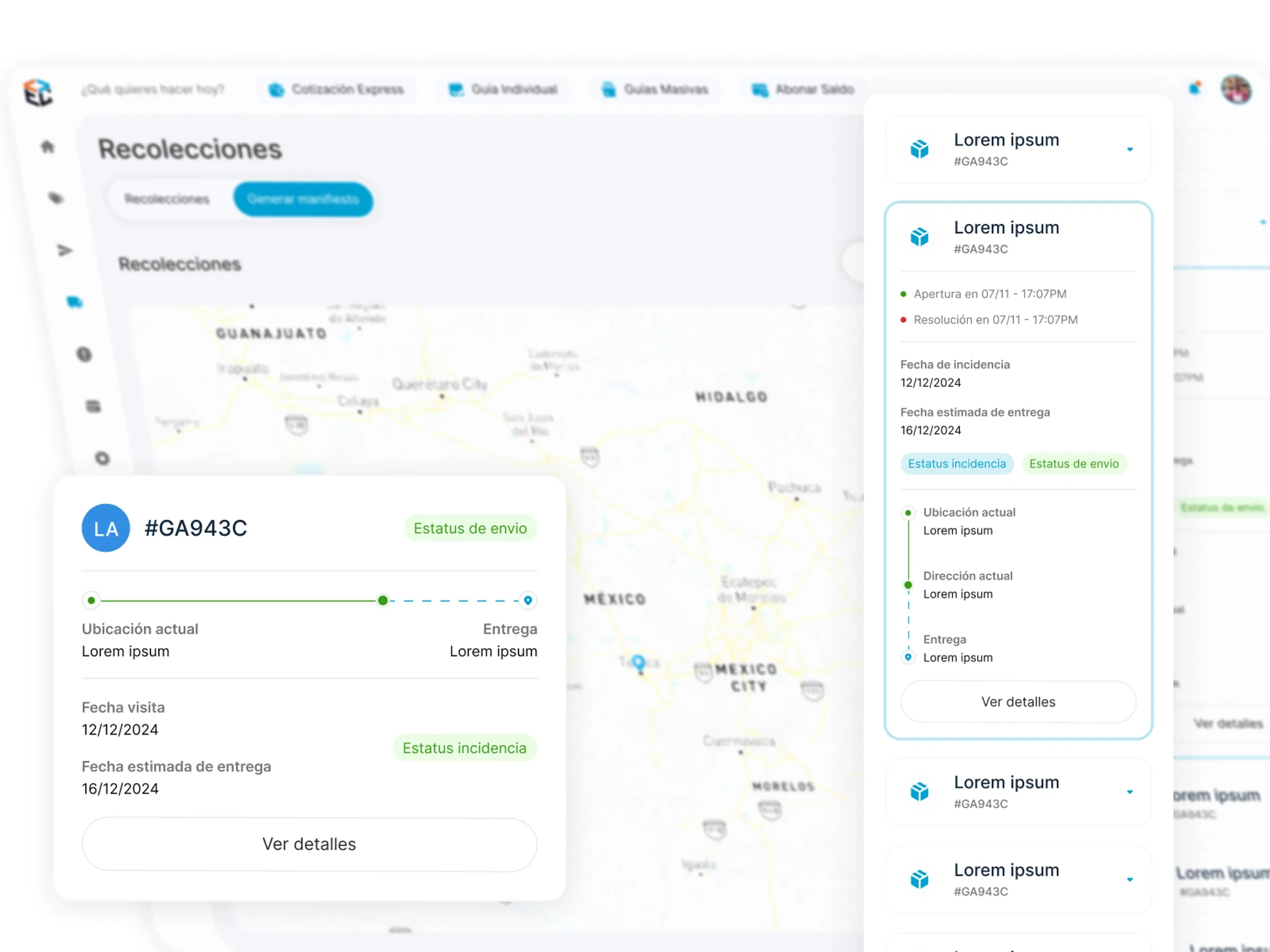Screen dimensions: 1270x952
Task: Click package icon in the expanded highlighted card
Action: point(919,237)
